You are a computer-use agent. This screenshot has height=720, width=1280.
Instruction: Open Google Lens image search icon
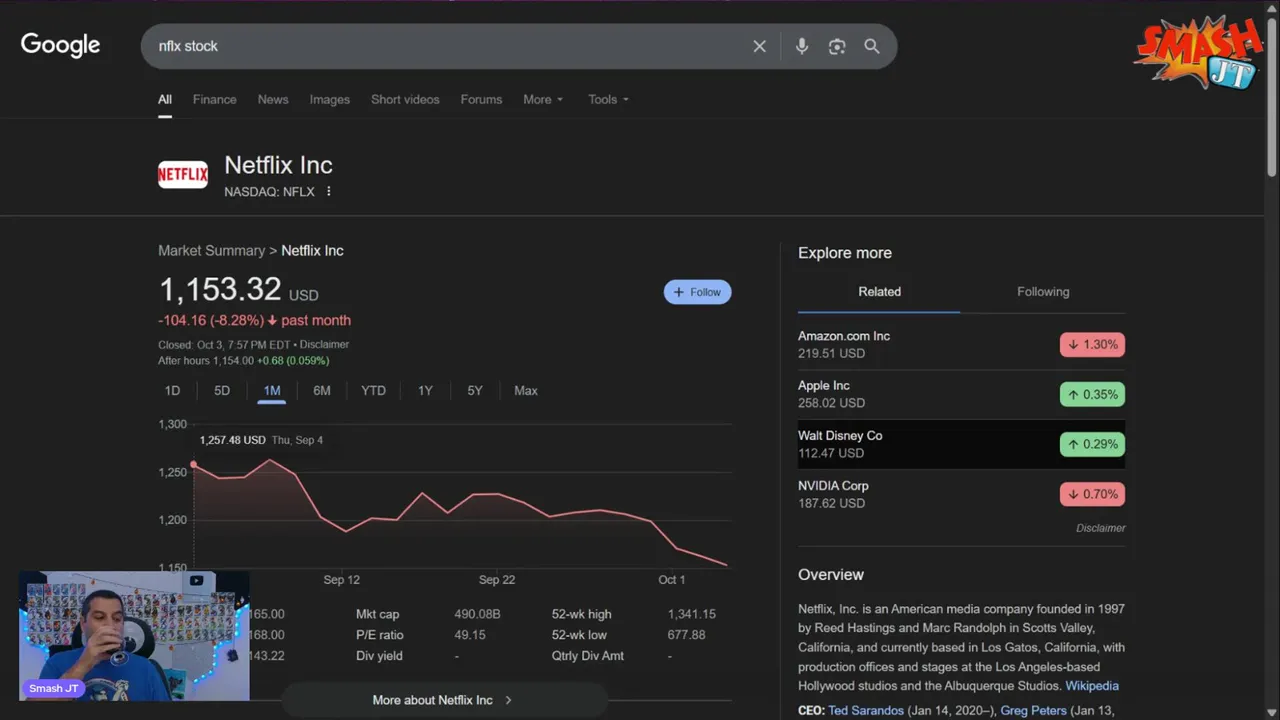[x=837, y=46]
